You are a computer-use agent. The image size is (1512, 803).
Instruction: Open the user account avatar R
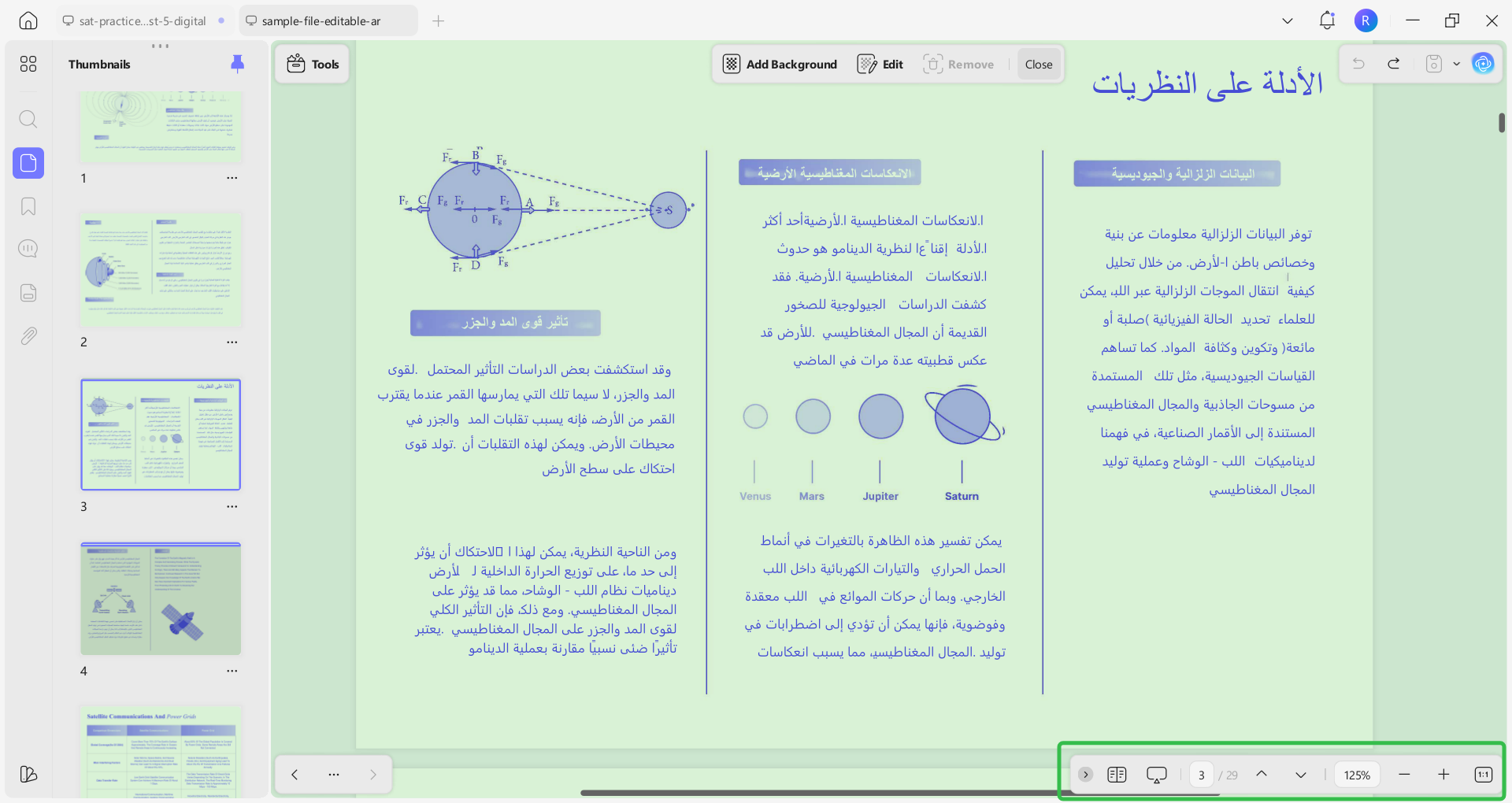[x=1366, y=21]
